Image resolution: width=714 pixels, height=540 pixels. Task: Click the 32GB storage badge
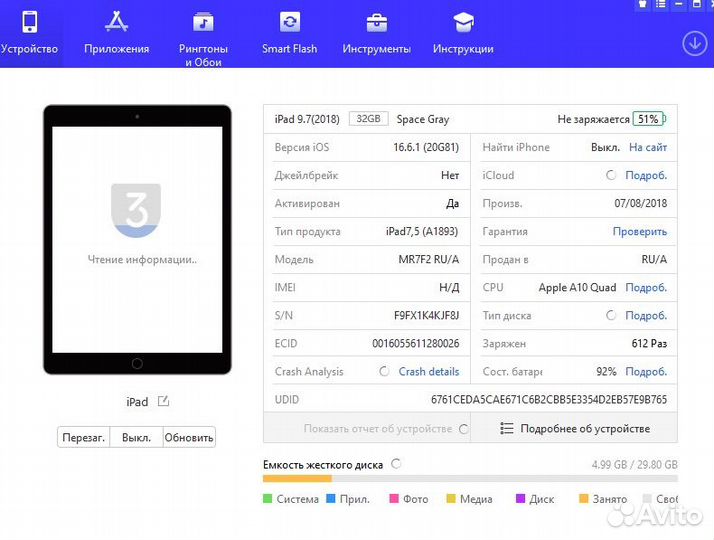[x=368, y=119]
